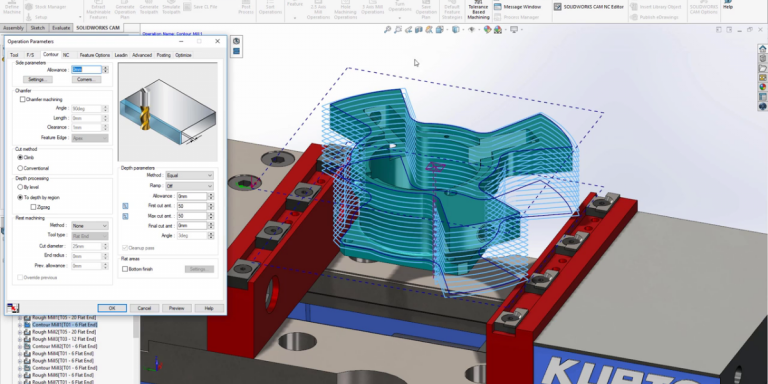Open Rest machining Method dropdown
This screenshot has width=768, height=384.
[90, 225]
